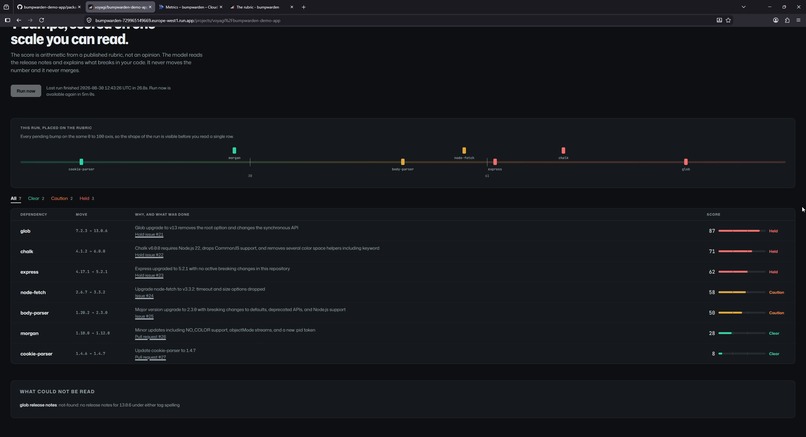Click the Clear status label for morgan

coord(774,333)
